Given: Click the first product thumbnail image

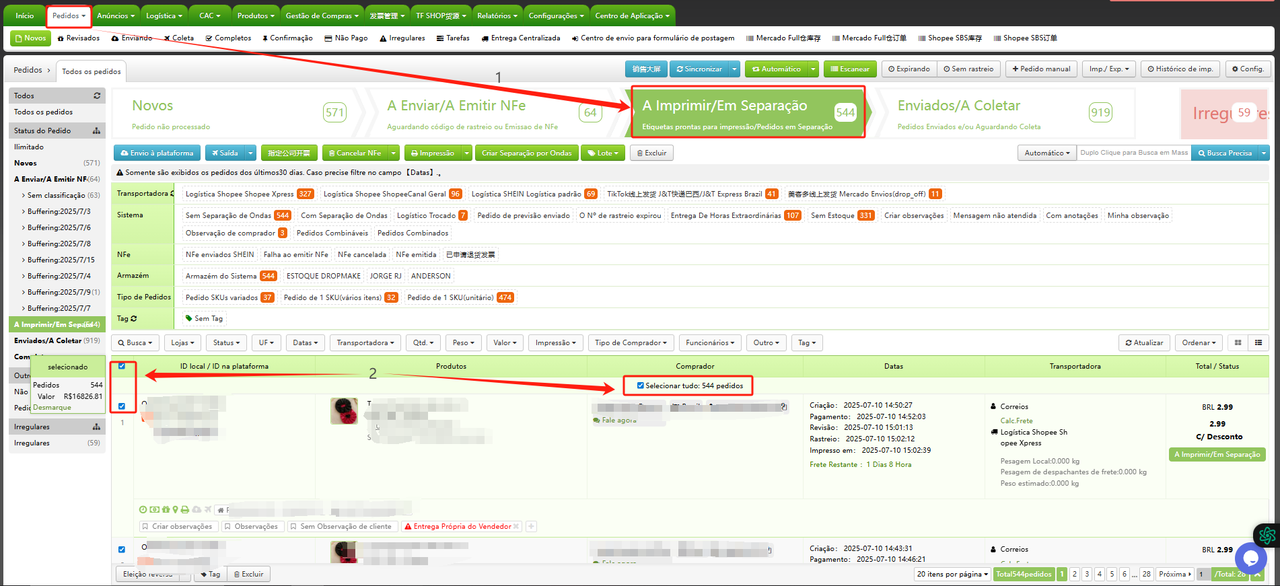Looking at the screenshot, I should click(344, 411).
